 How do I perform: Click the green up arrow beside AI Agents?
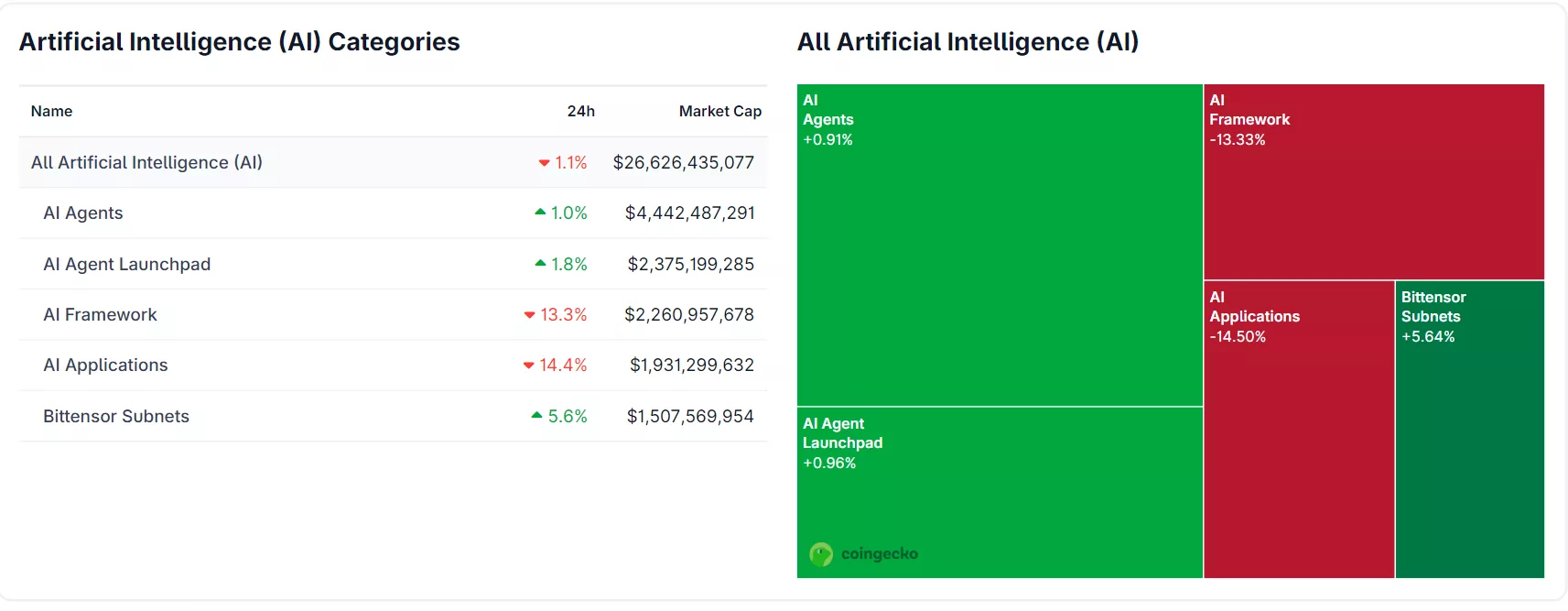539,213
